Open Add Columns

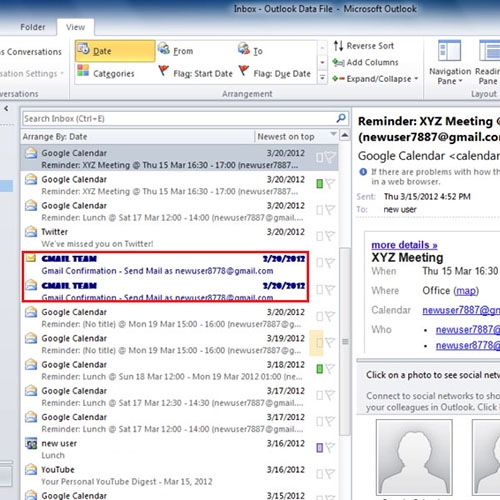tap(365, 62)
